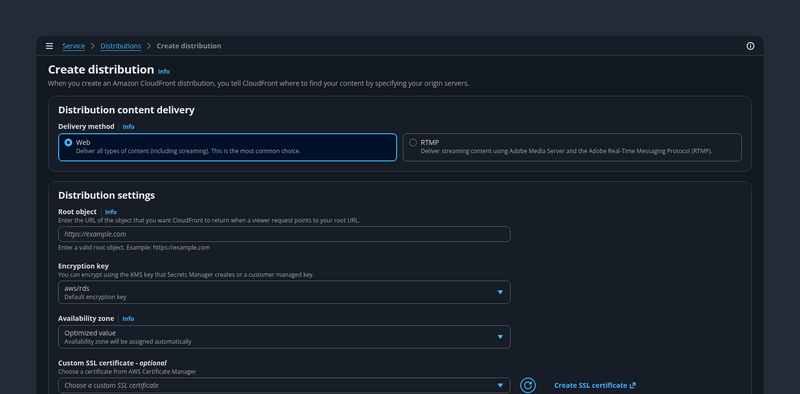Click the Availability zone dropdown arrow icon
This screenshot has width=800, height=394.
[x=500, y=337]
